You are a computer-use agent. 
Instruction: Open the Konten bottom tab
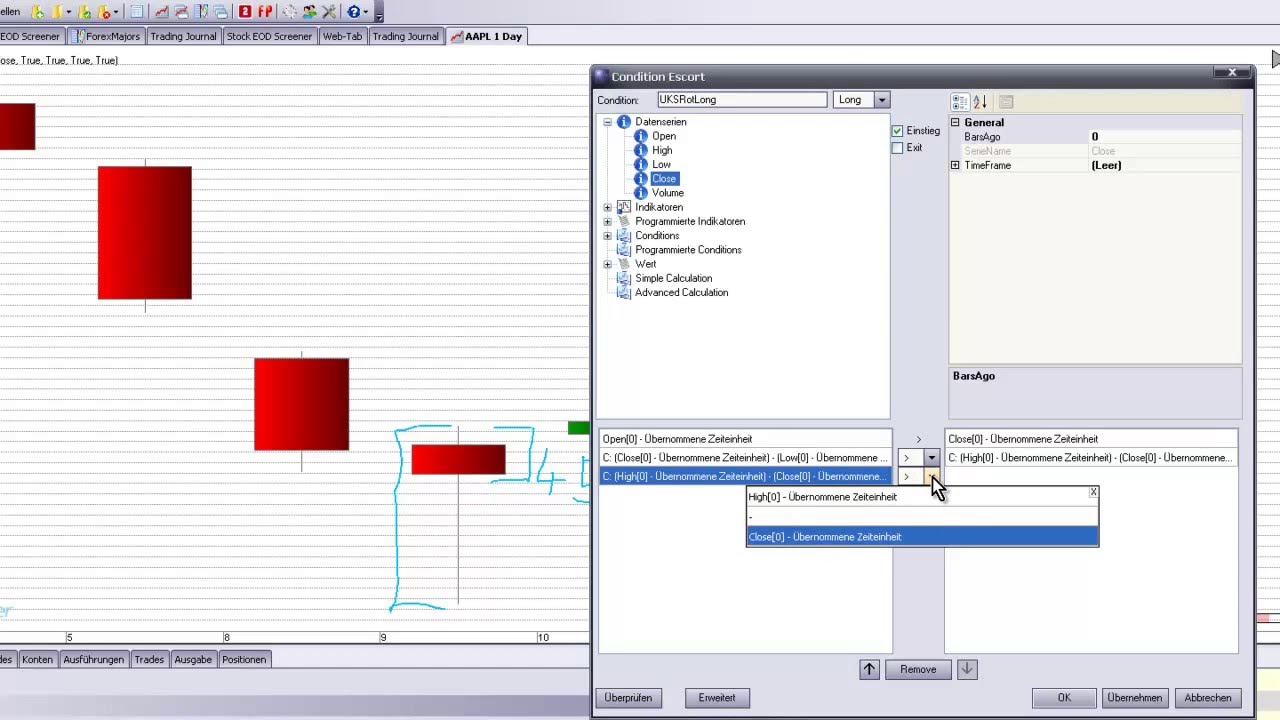tap(38, 659)
